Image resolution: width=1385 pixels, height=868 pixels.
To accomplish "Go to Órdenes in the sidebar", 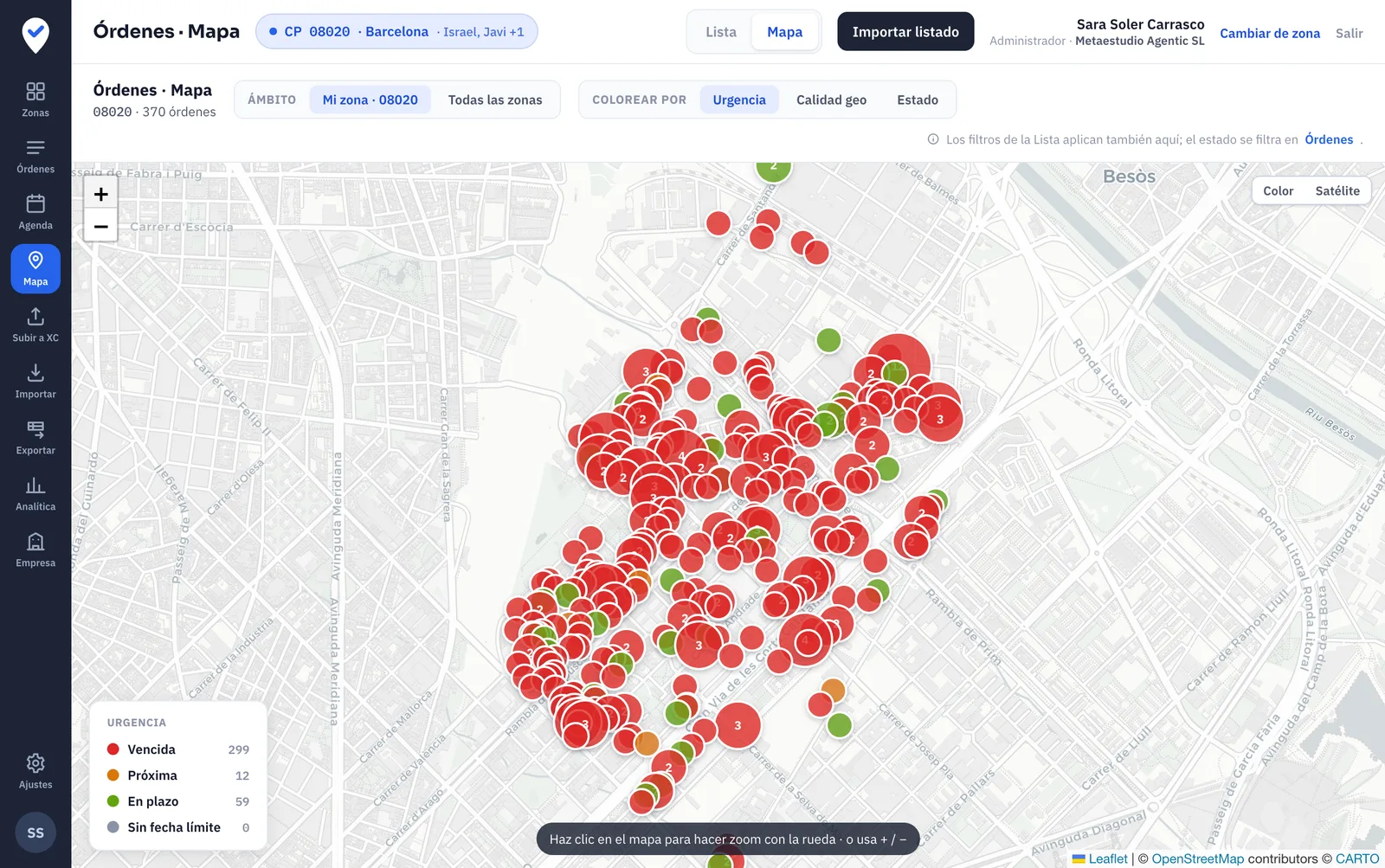I will (x=35, y=156).
